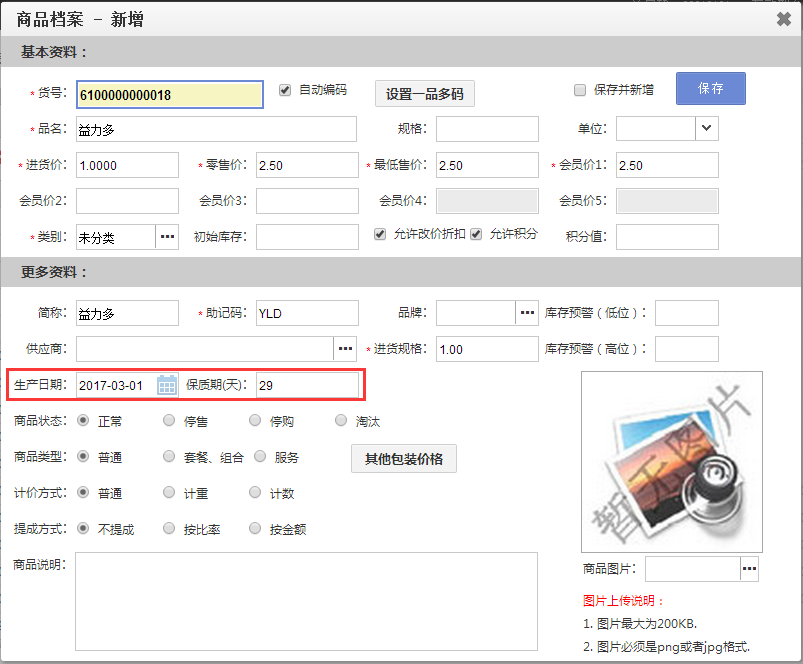
Task: Uncheck 允许改价折扣 checkbox
Action: click(380, 234)
